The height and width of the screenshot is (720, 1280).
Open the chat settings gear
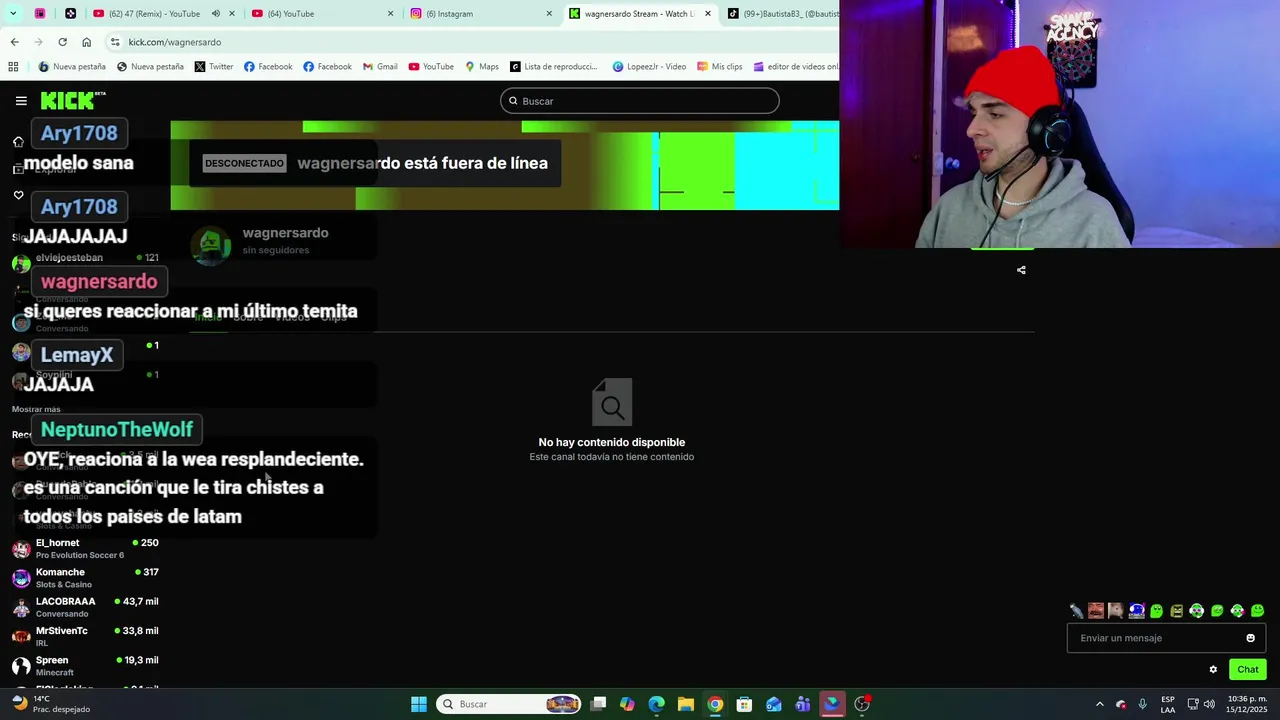coord(1213,670)
